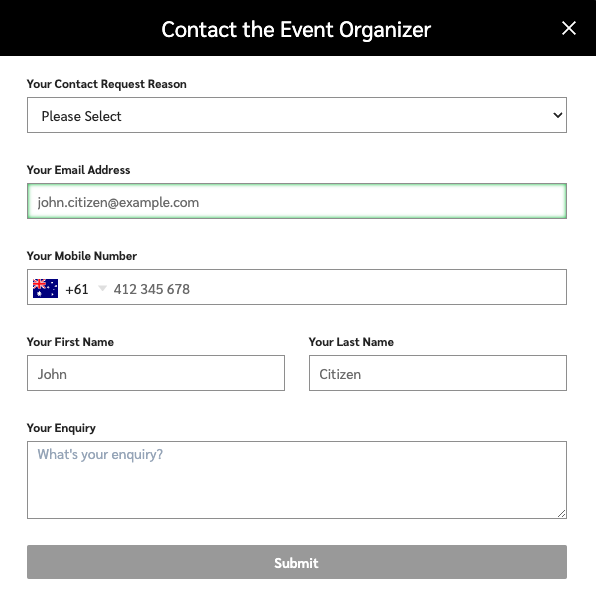Screen dimensions: 596x599
Task: Click into the mobile number field
Action: [338, 287]
